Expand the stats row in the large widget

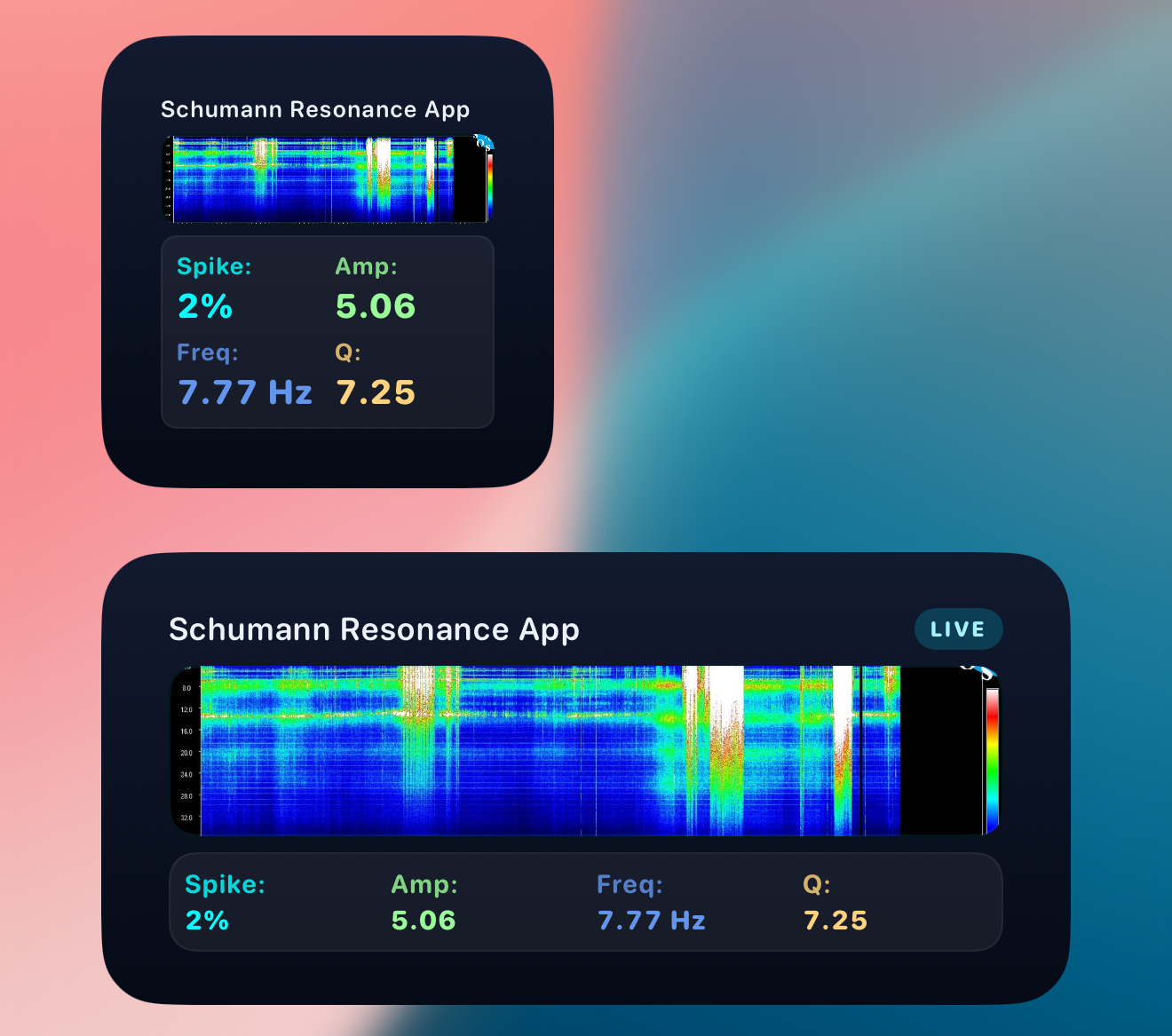[x=586, y=902]
